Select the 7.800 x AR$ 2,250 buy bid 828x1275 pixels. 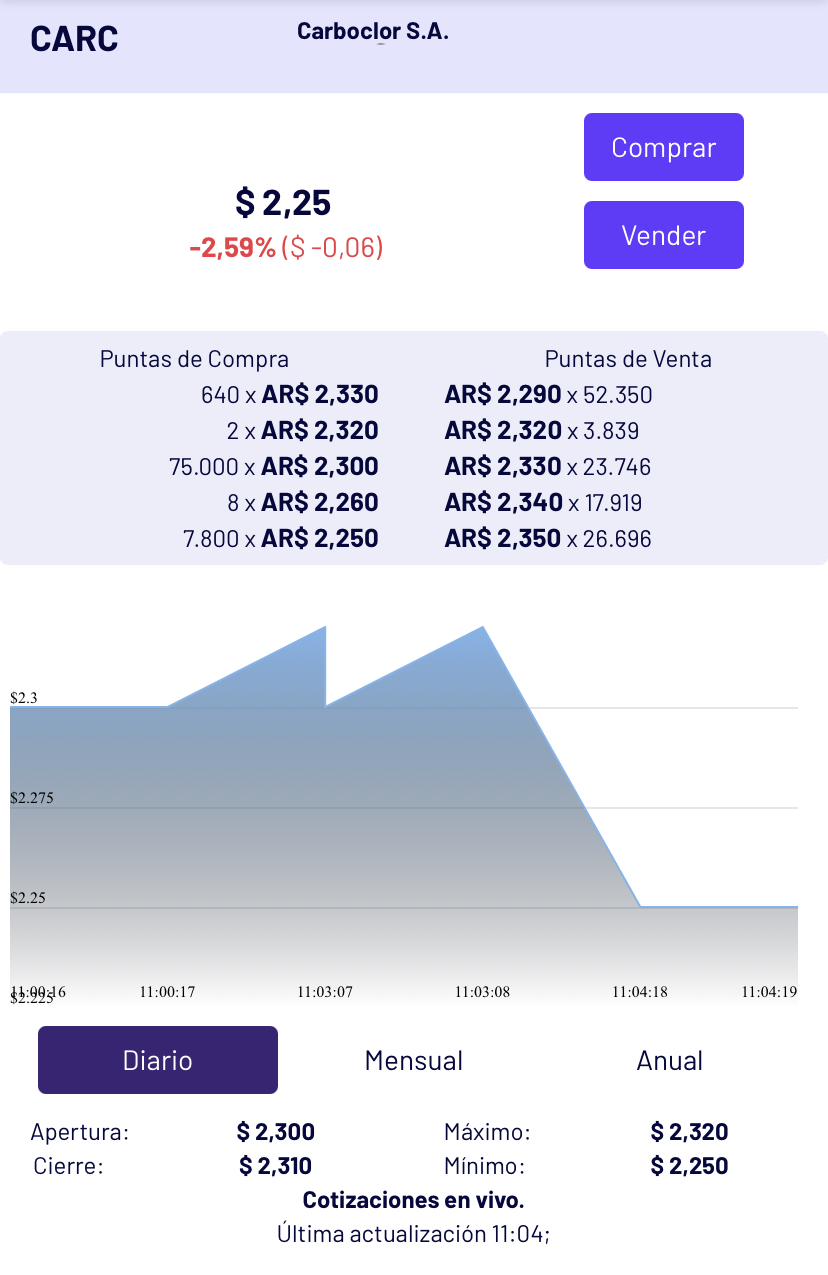pos(281,539)
